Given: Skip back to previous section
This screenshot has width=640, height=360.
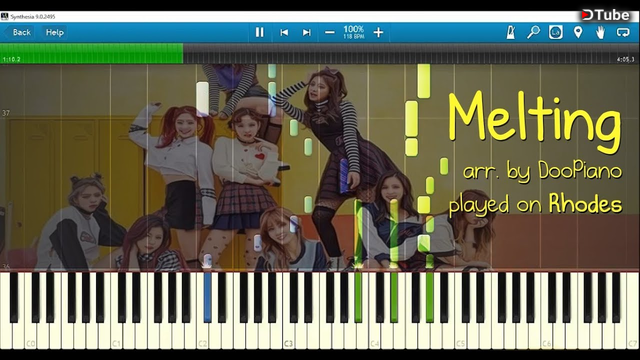Looking at the screenshot, I should (284, 32).
